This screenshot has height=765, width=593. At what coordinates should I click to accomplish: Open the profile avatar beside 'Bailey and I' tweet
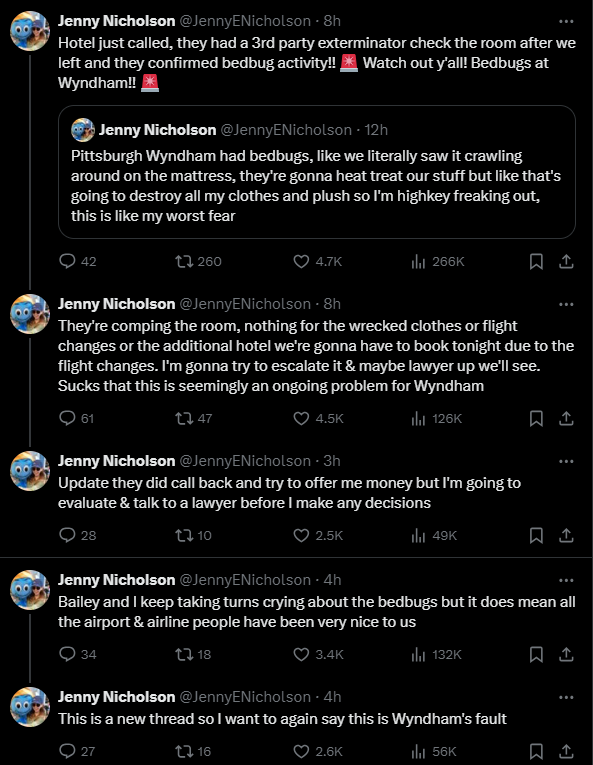(x=30, y=590)
